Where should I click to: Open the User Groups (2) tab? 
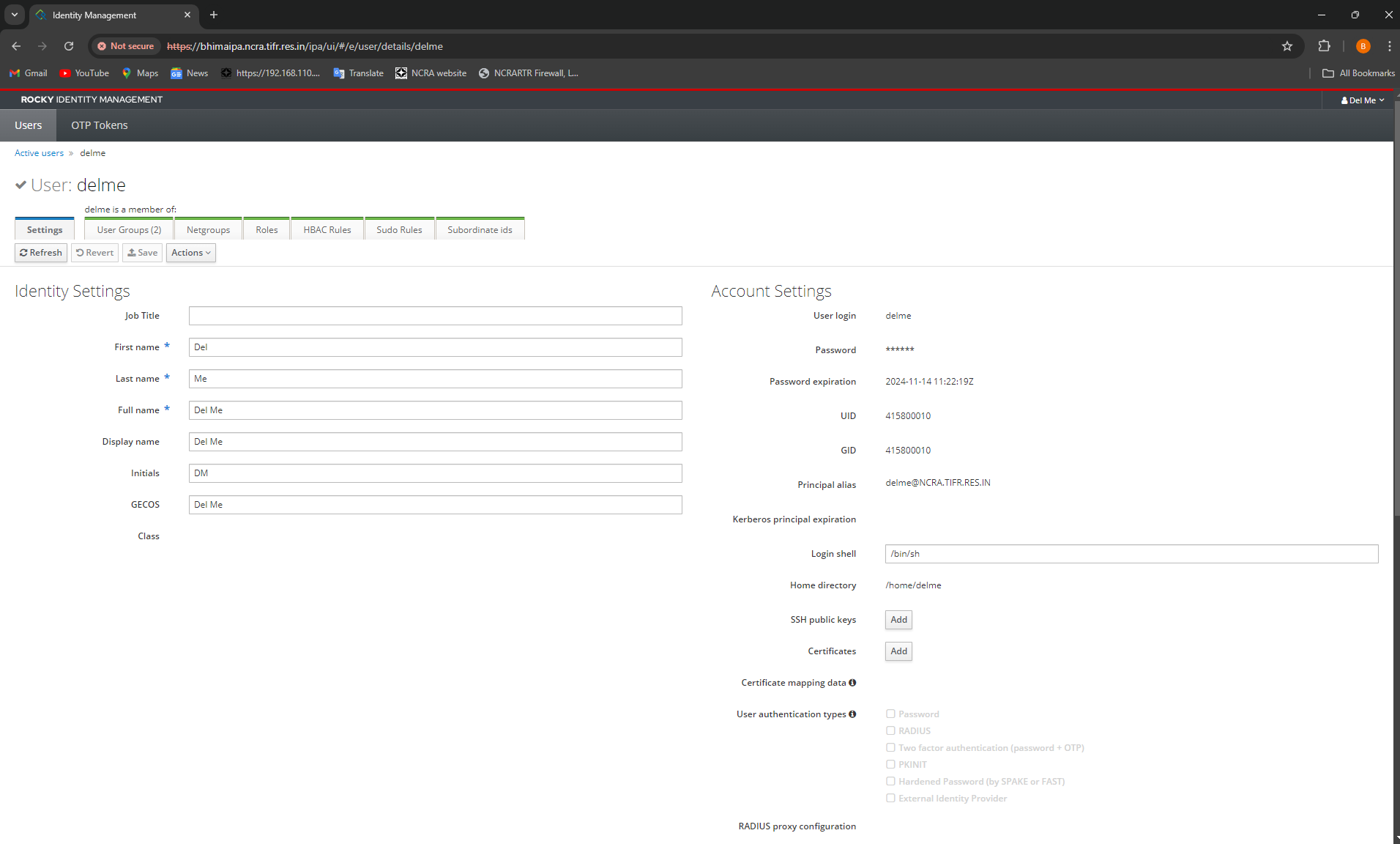pos(129,229)
